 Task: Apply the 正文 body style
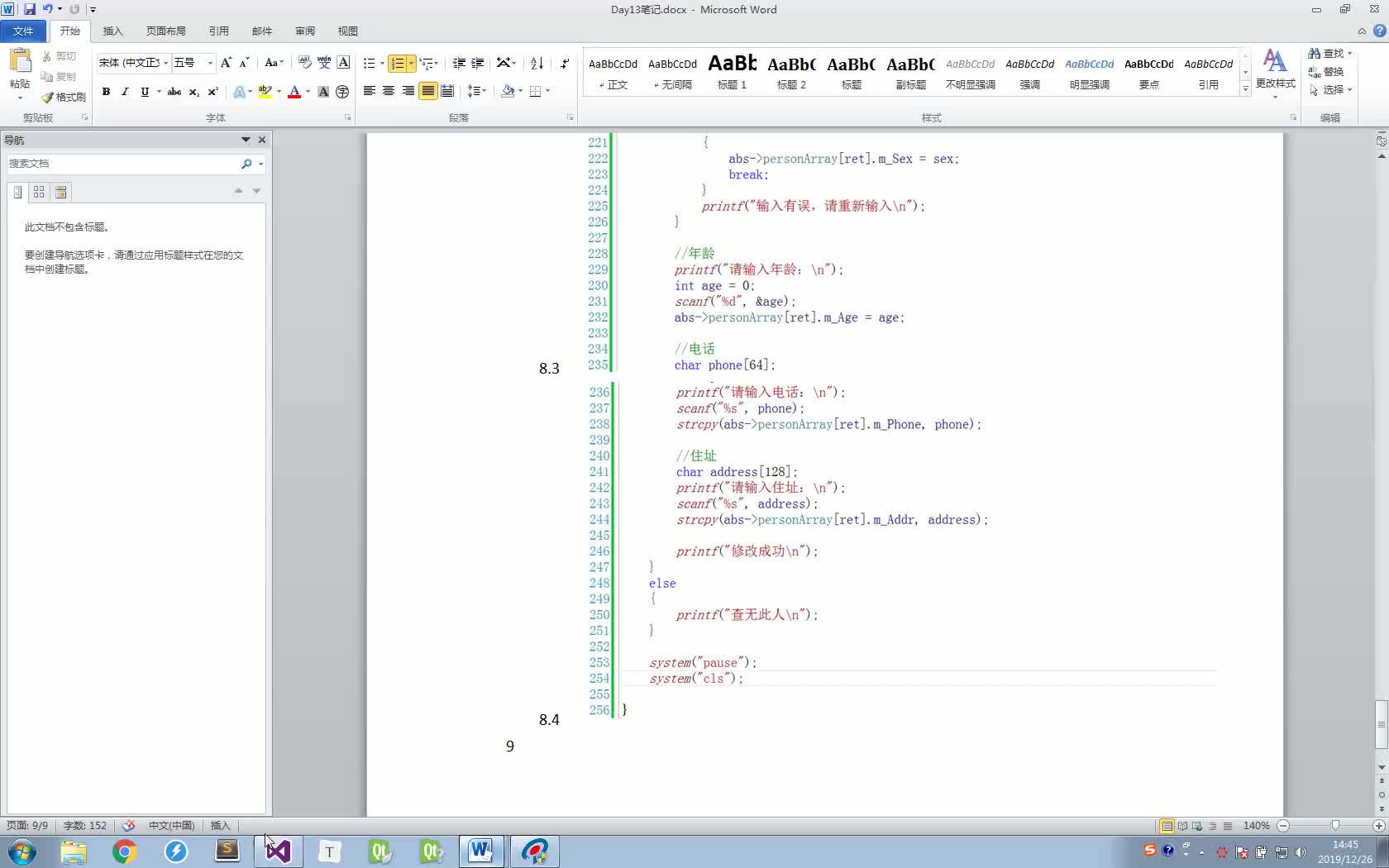pyautogui.click(x=613, y=71)
